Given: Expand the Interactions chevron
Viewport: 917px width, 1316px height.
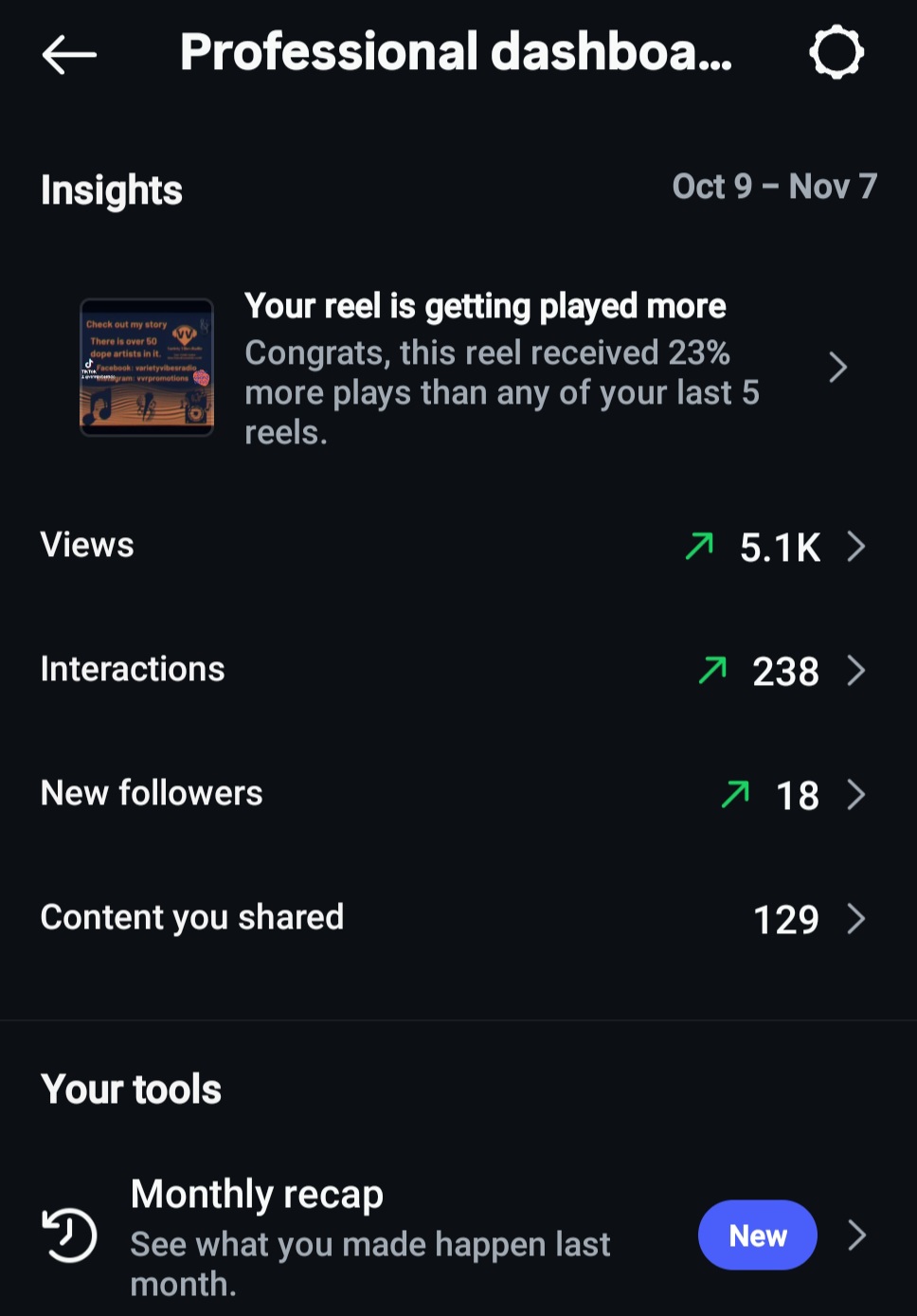Looking at the screenshot, I should pyautogui.click(x=856, y=670).
